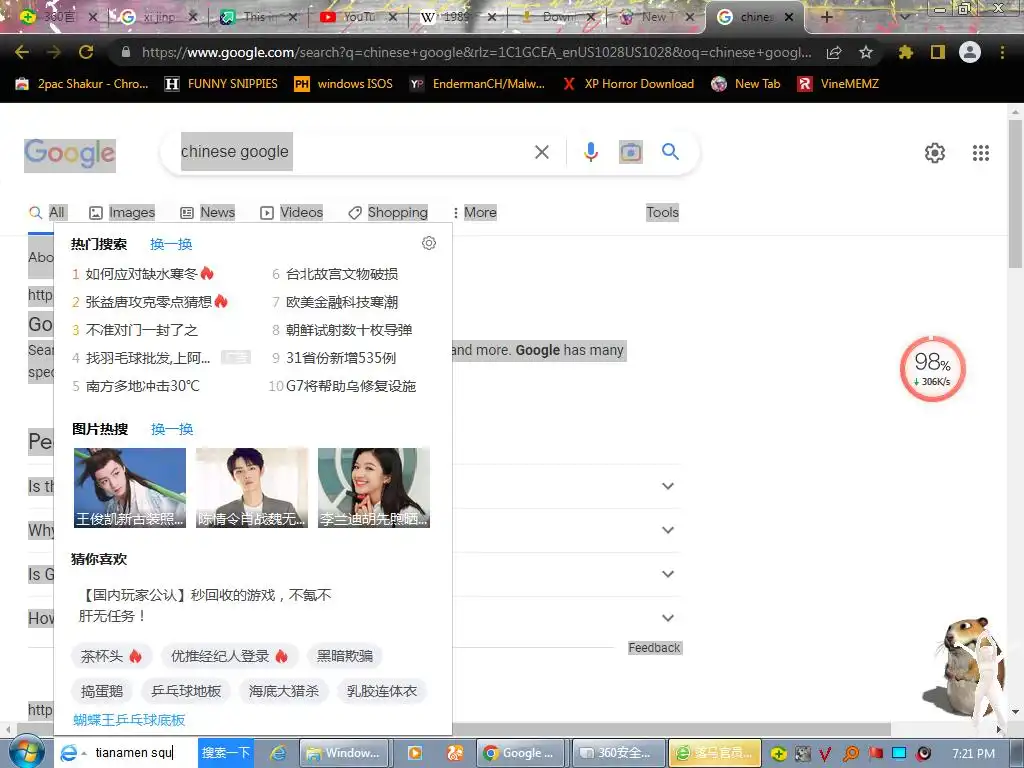1024x768 pixels.
Task: Open the XP Horror Download bookmark
Action: (x=628, y=84)
